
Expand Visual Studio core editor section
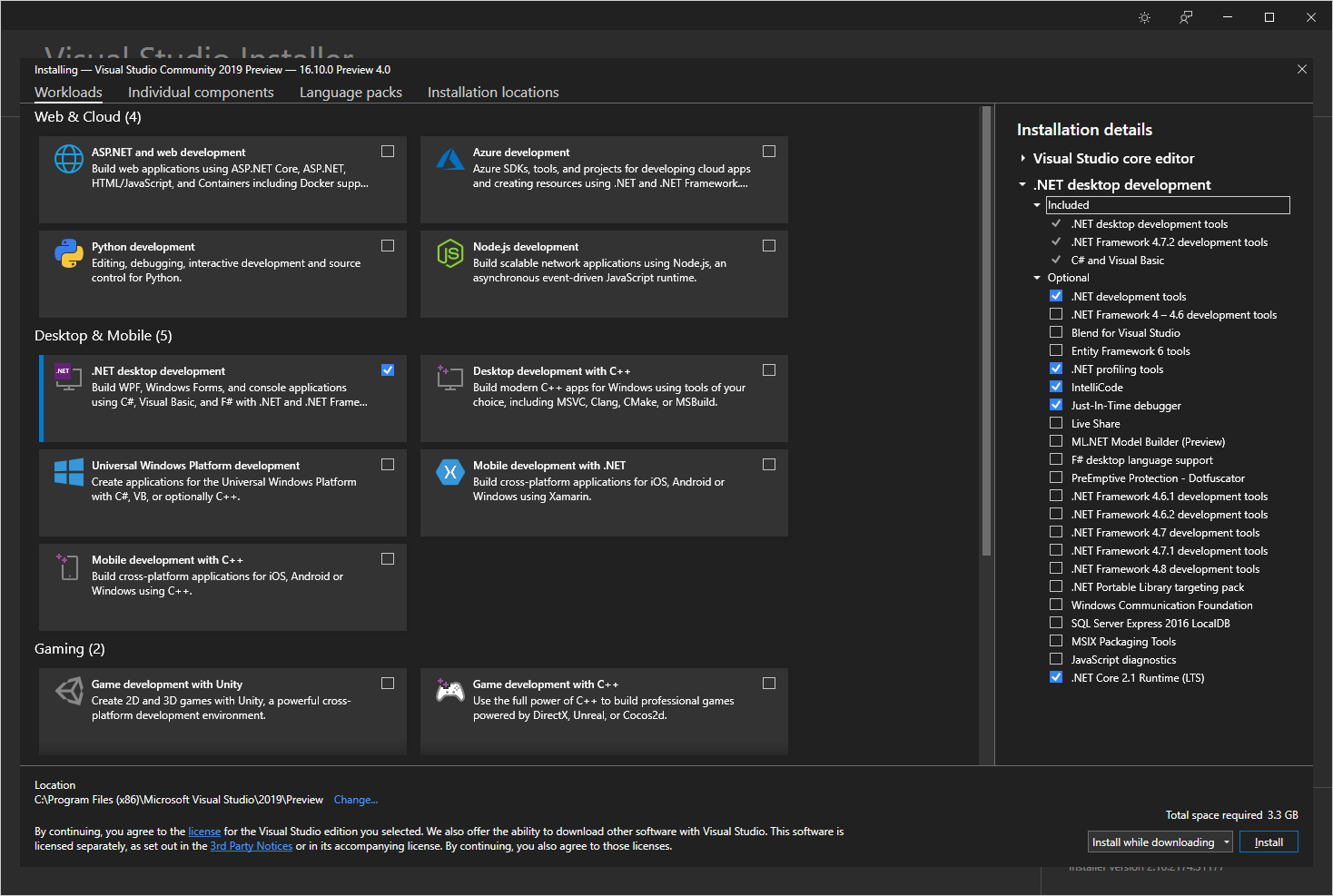tap(1023, 158)
